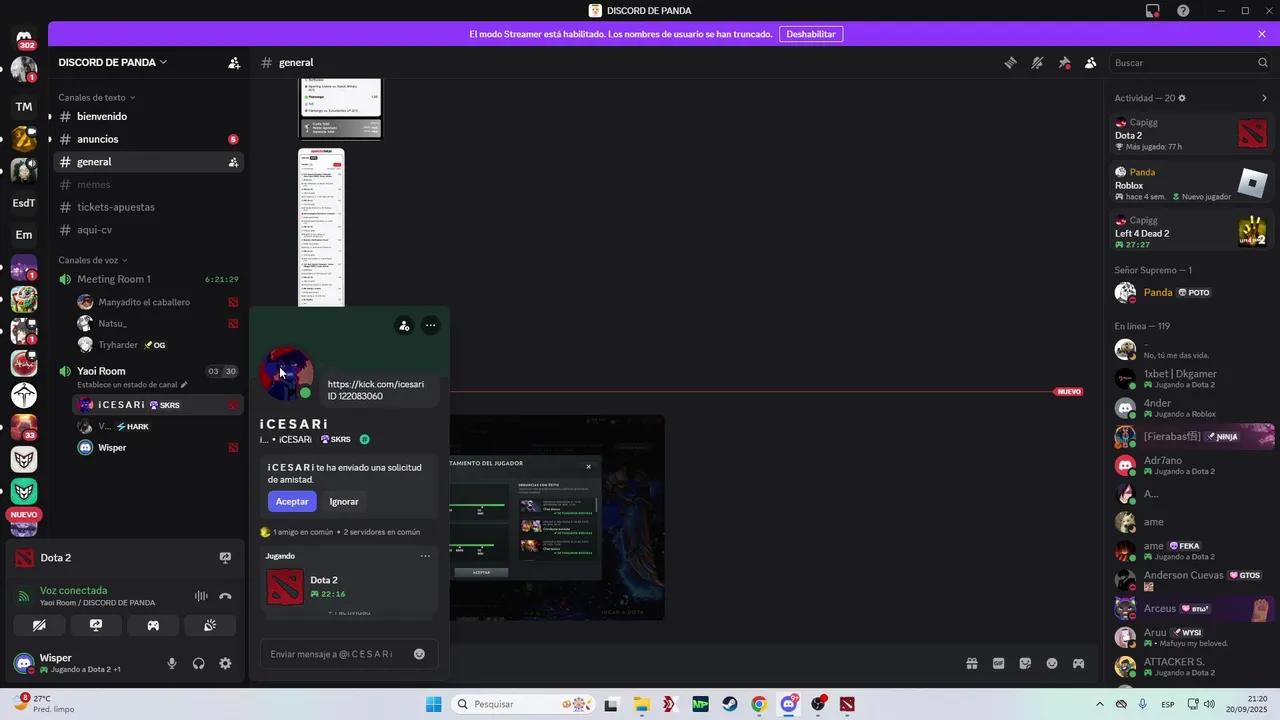This screenshot has height=720, width=1280.
Task: Select the TM server in server list
Action: pos(24,106)
